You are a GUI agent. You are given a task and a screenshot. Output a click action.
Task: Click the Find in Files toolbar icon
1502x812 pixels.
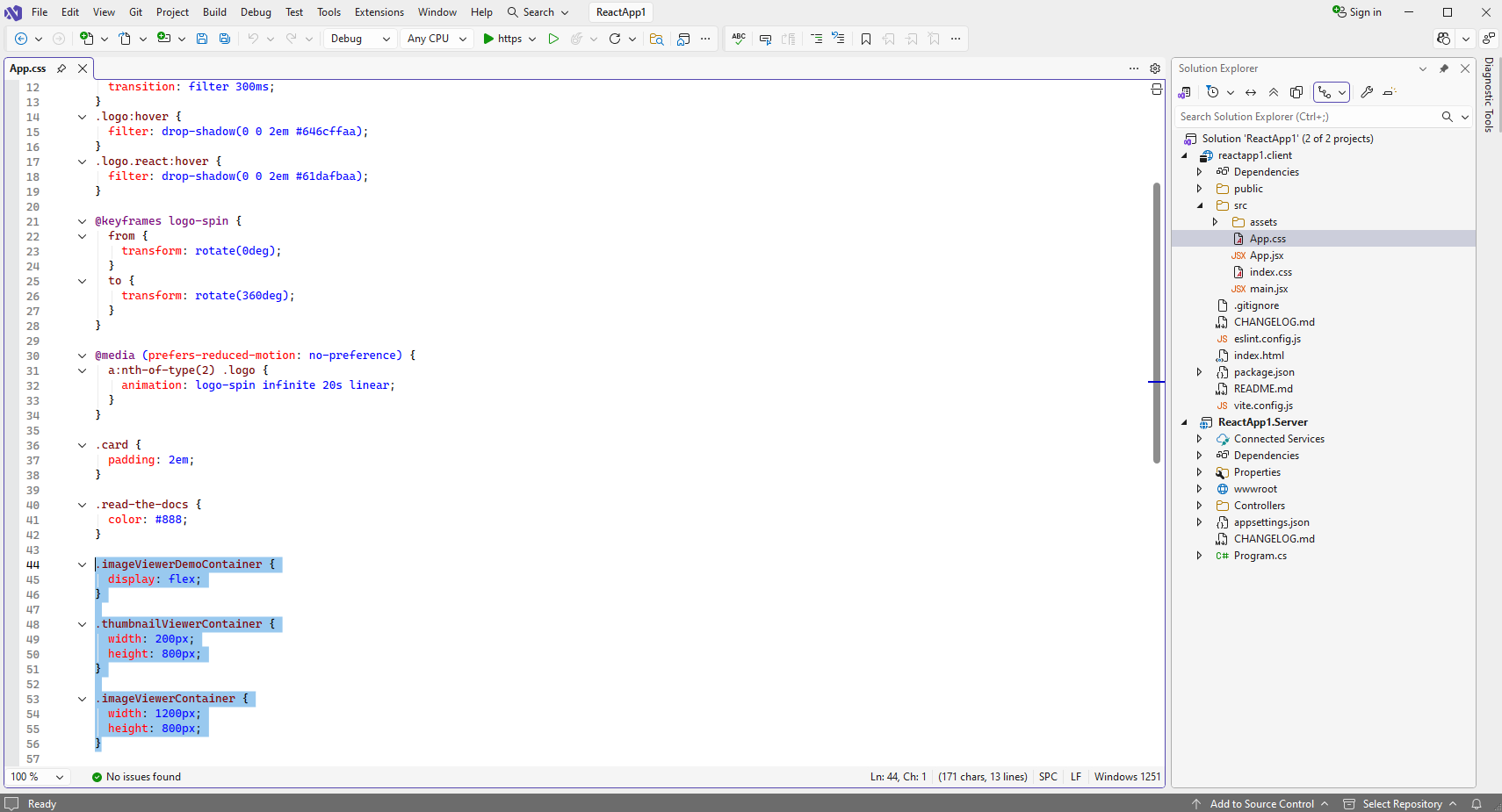[x=656, y=39]
